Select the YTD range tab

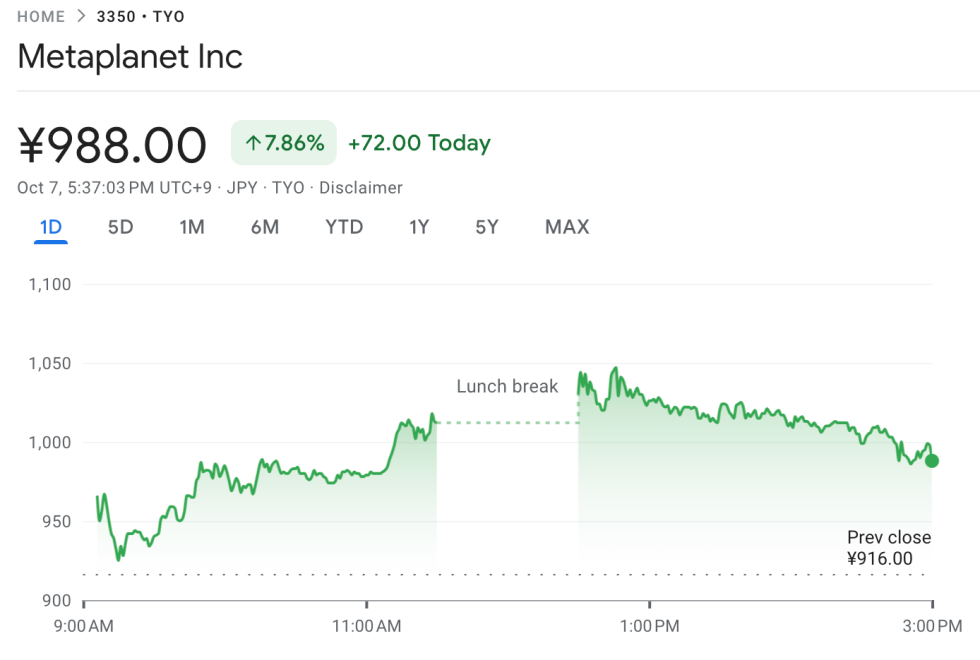[344, 227]
